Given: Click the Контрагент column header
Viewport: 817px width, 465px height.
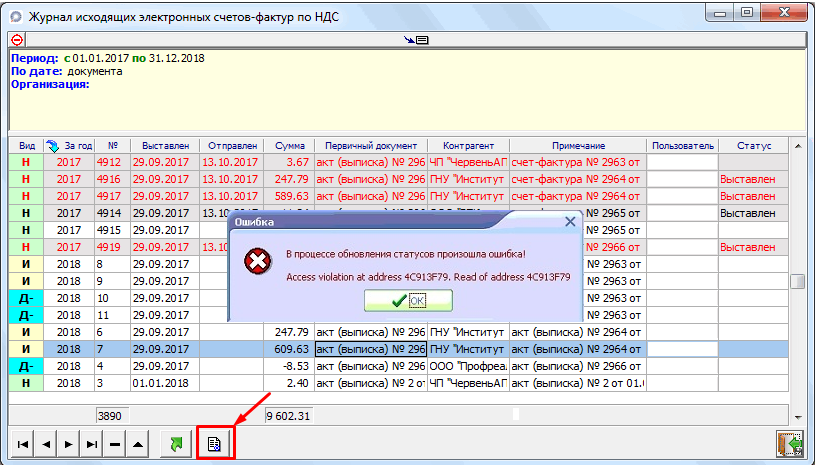Looking at the screenshot, I should pyautogui.click(x=468, y=145).
